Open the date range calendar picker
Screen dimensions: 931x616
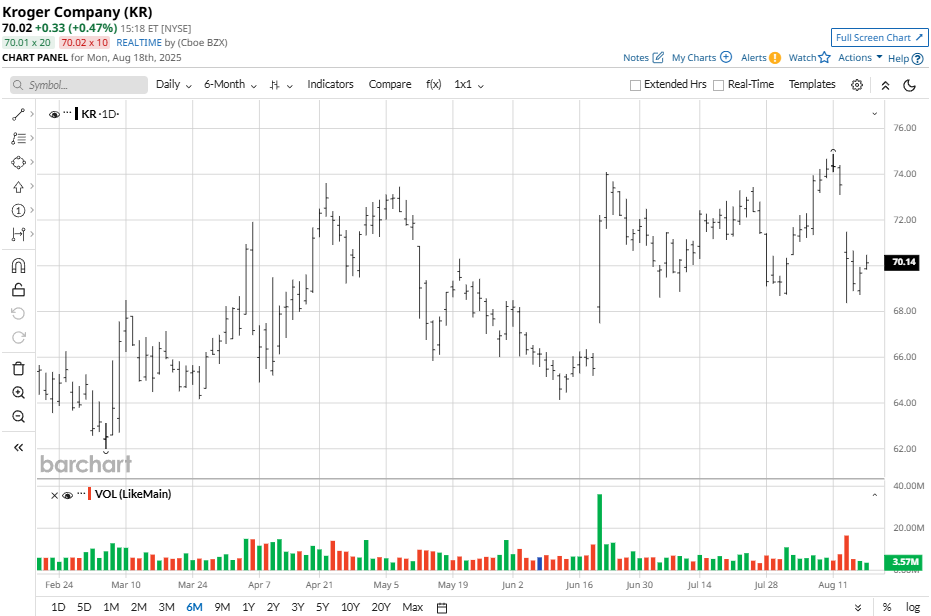click(442, 608)
